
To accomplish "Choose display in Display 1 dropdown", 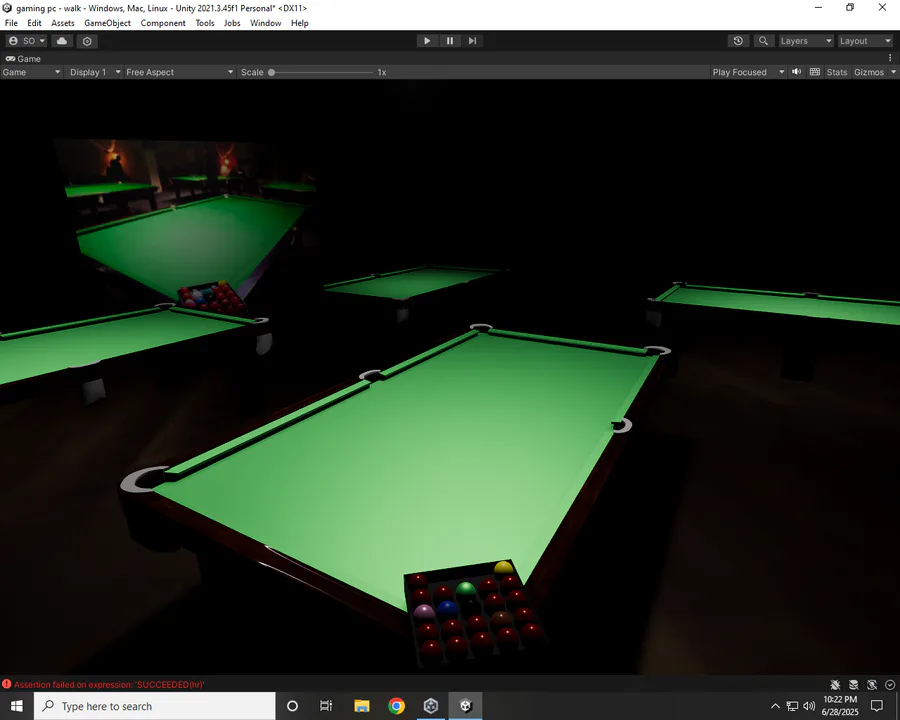I will 95,72.
